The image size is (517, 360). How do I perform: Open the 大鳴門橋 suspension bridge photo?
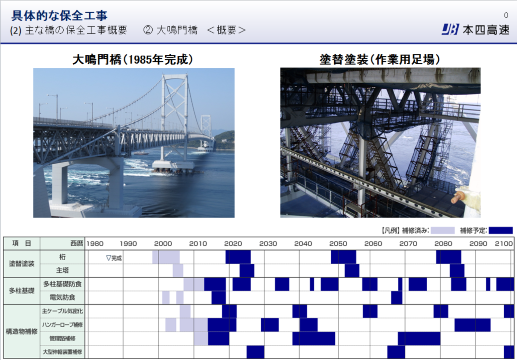[134, 143]
